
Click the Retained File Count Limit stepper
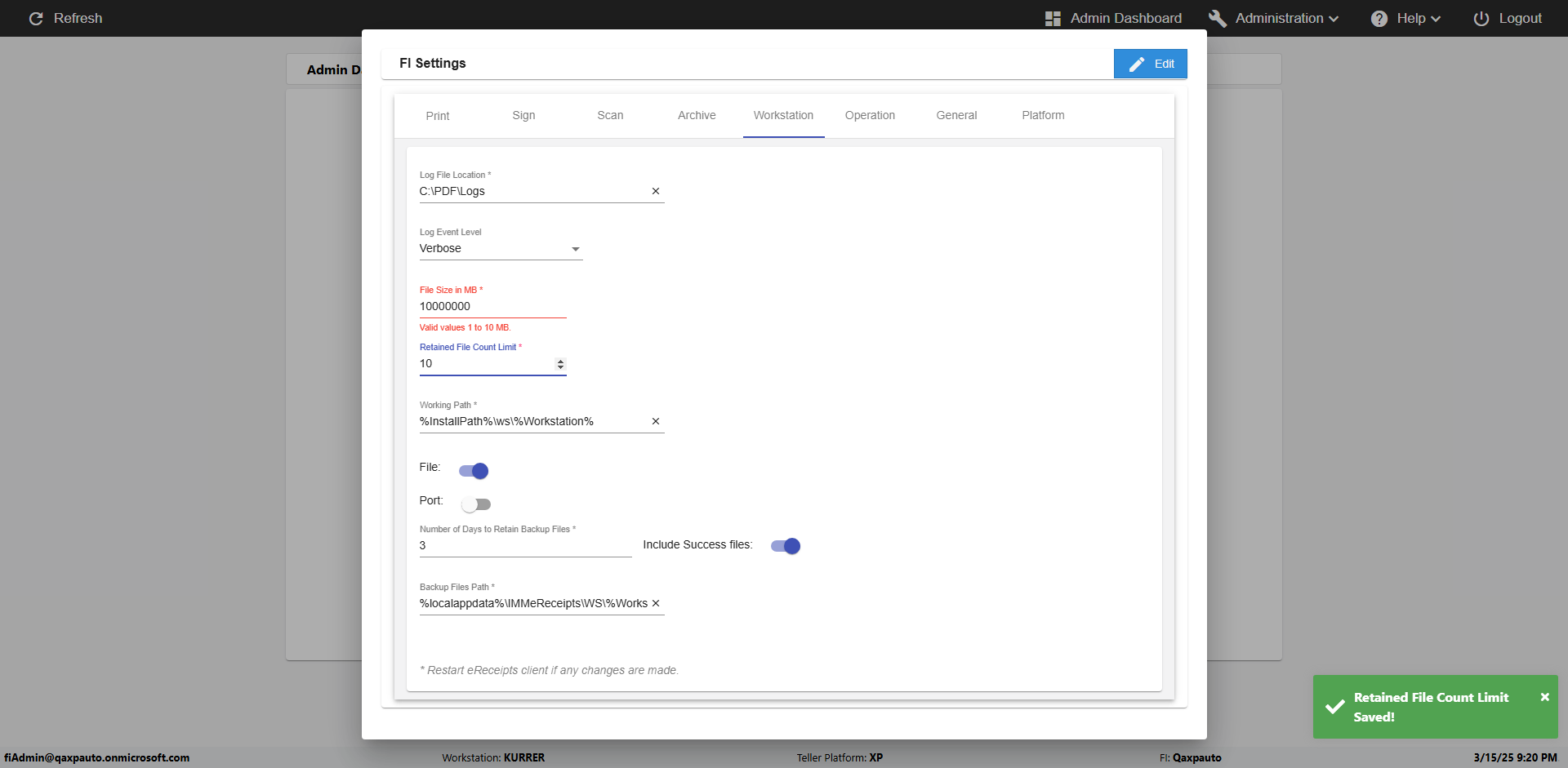point(560,364)
